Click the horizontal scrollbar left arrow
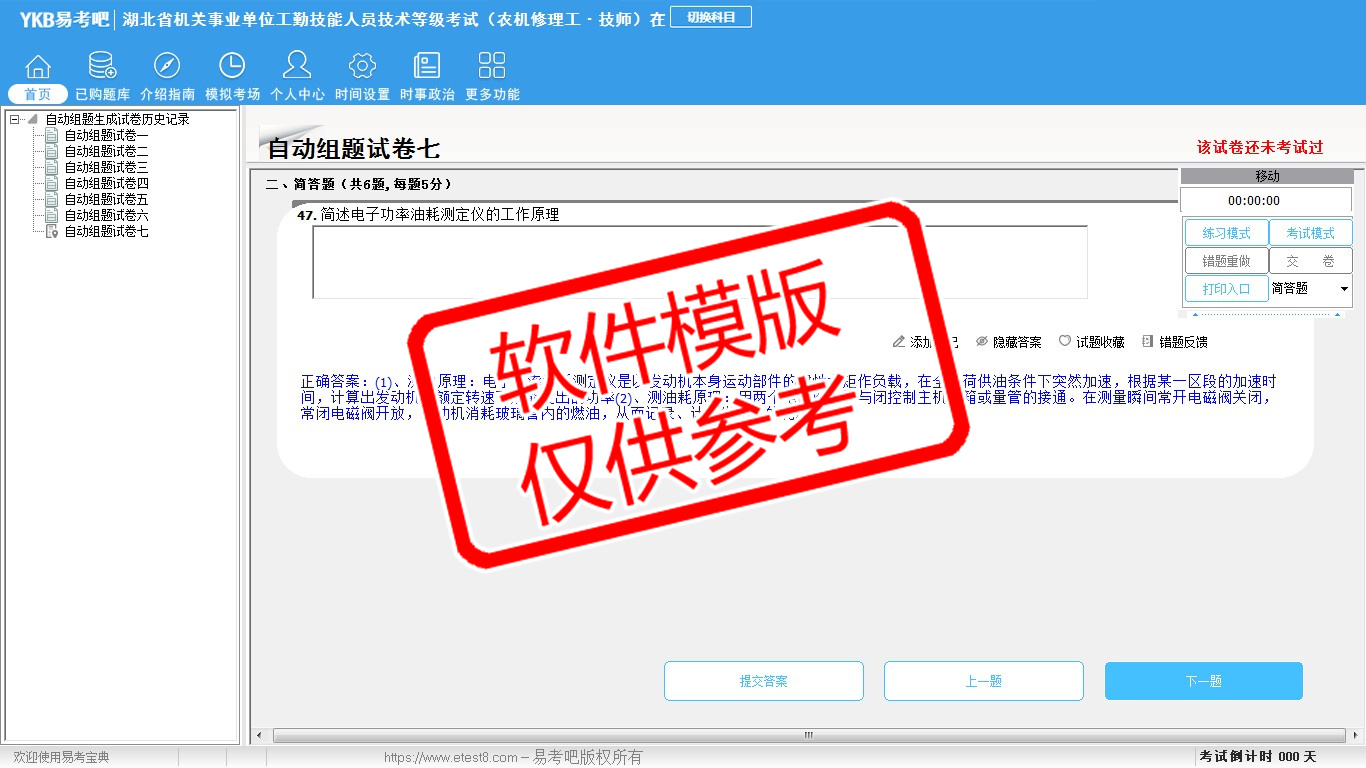This screenshot has width=1366, height=768. click(x=258, y=736)
